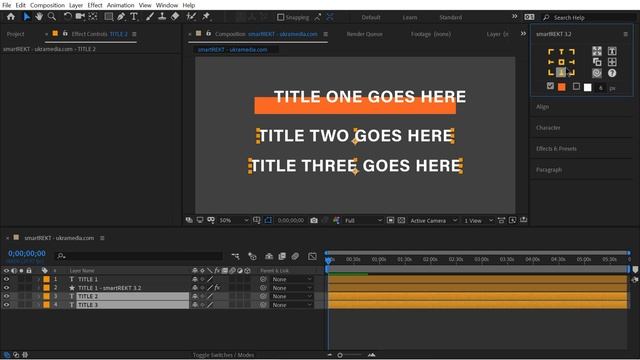This screenshot has height=360, width=640.
Task: Open Active Camera dropdown
Action: tap(433, 220)
